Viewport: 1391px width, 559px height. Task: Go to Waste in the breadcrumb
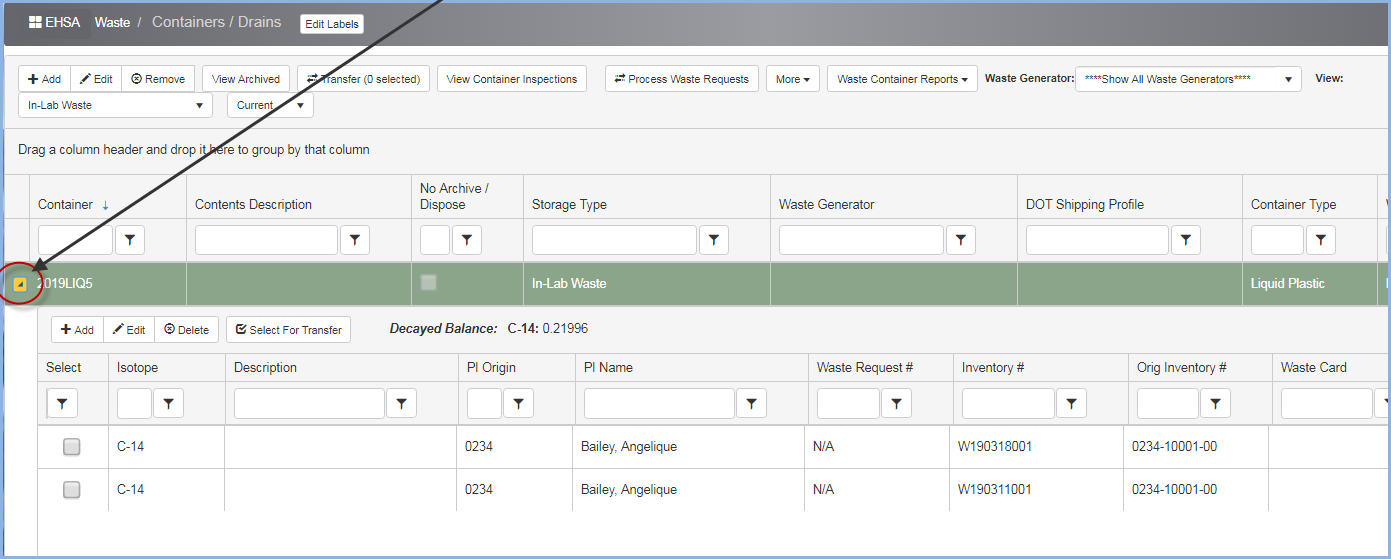click(112, 22)
